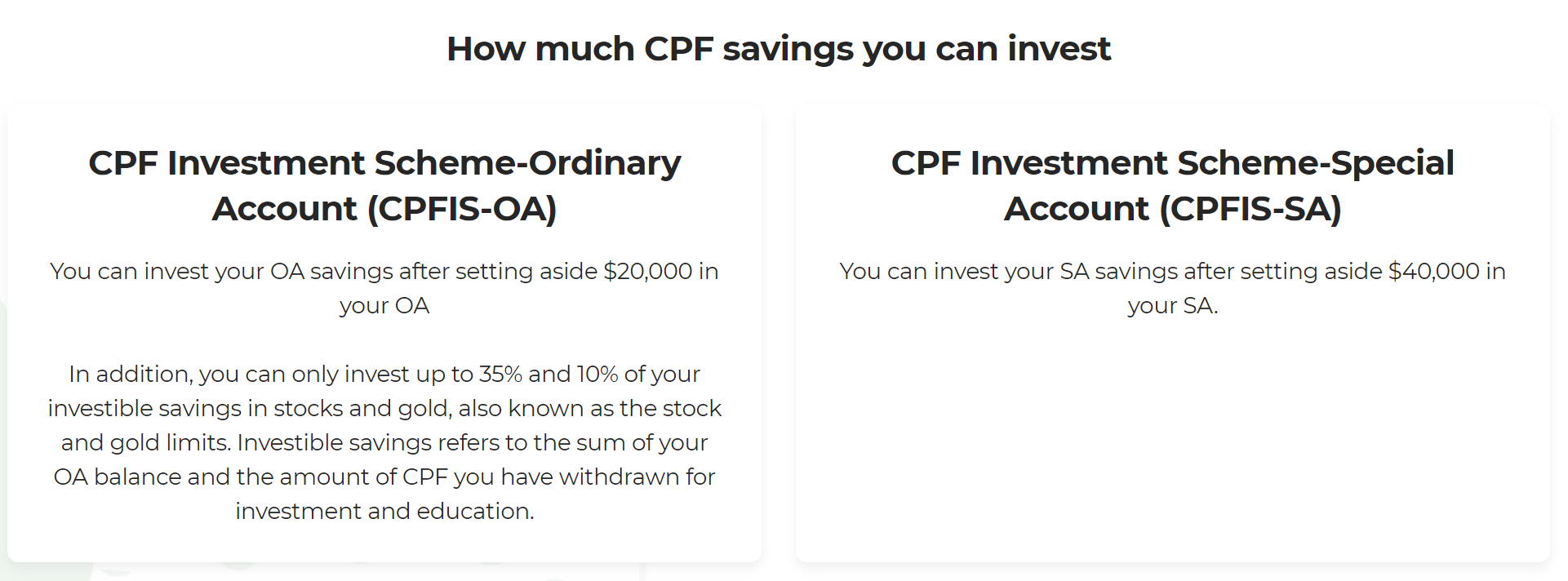1568x581 pixels.
Task: Click the "your OA" line under the OA description
Action: click(384, 306)
